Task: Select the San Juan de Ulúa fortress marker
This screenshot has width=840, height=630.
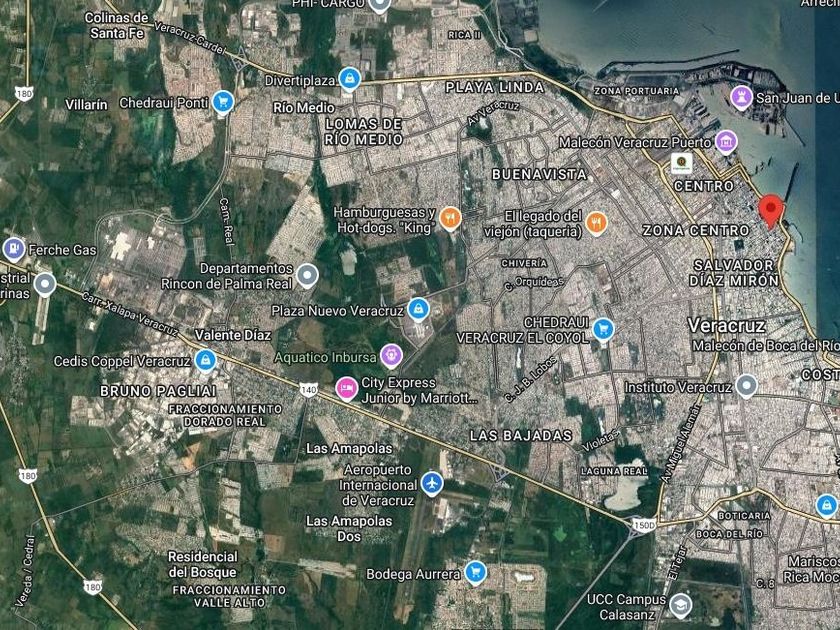Action: (x=741, y=98)
